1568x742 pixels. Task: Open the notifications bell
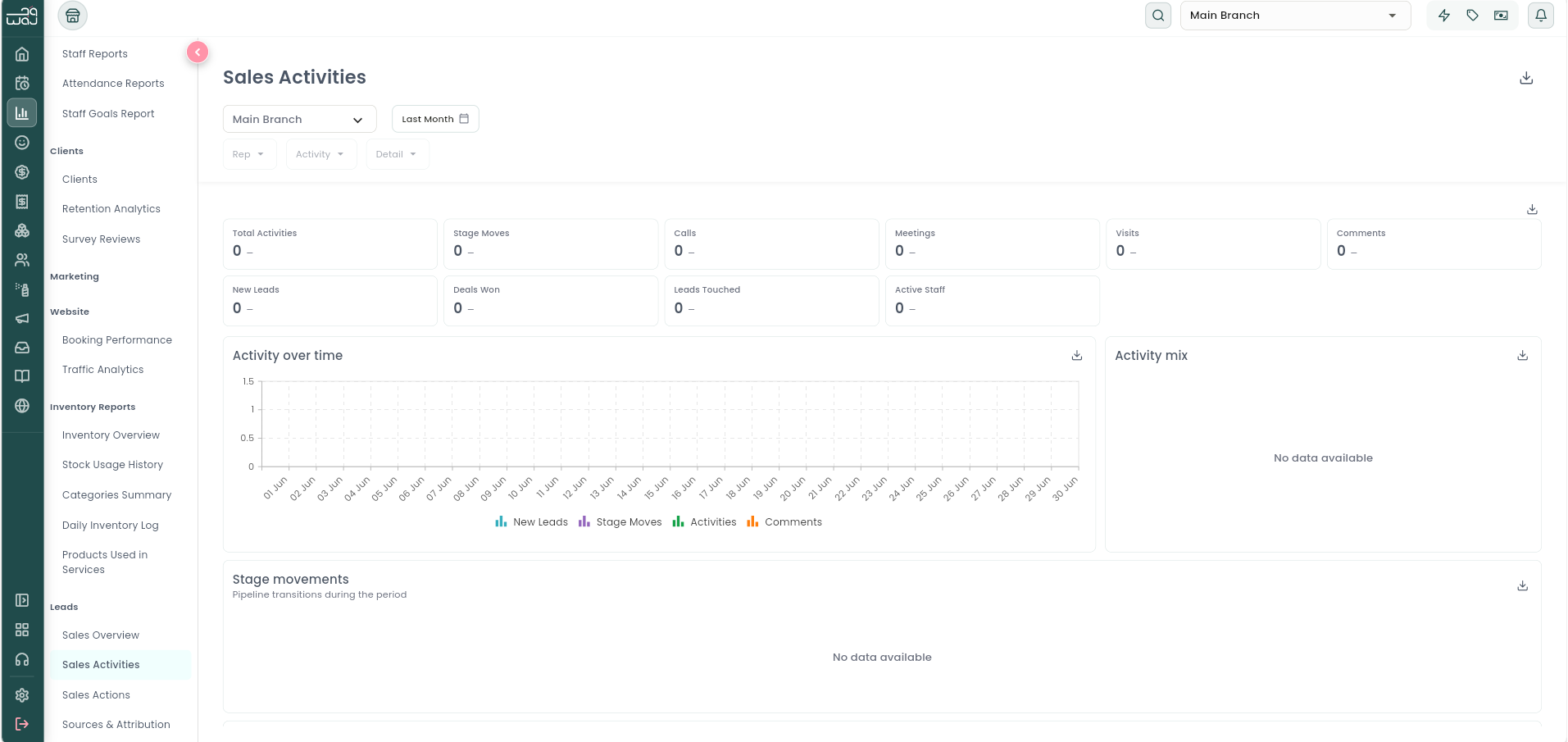(1540, 16)
